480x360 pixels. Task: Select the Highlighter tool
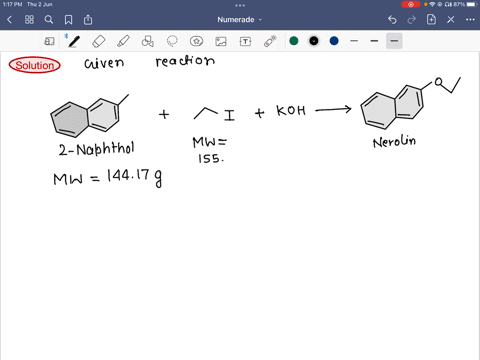[123, 41]
